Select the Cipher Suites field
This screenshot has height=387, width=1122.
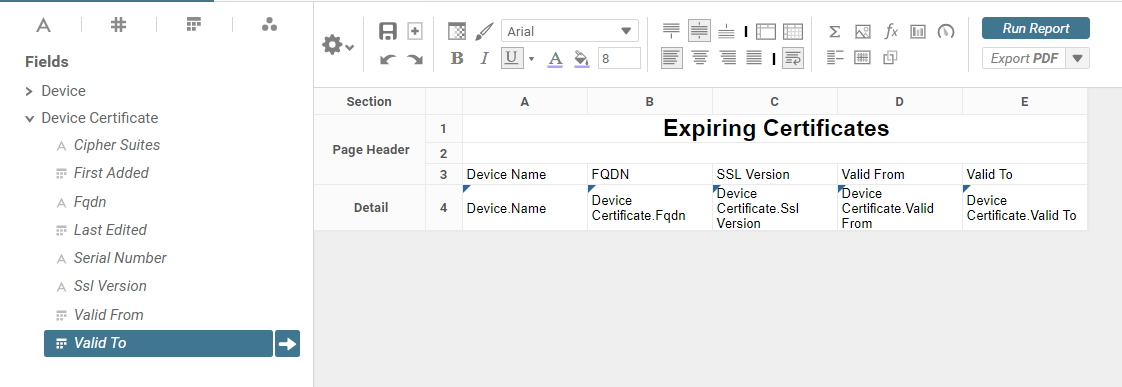tap(117, 145)
